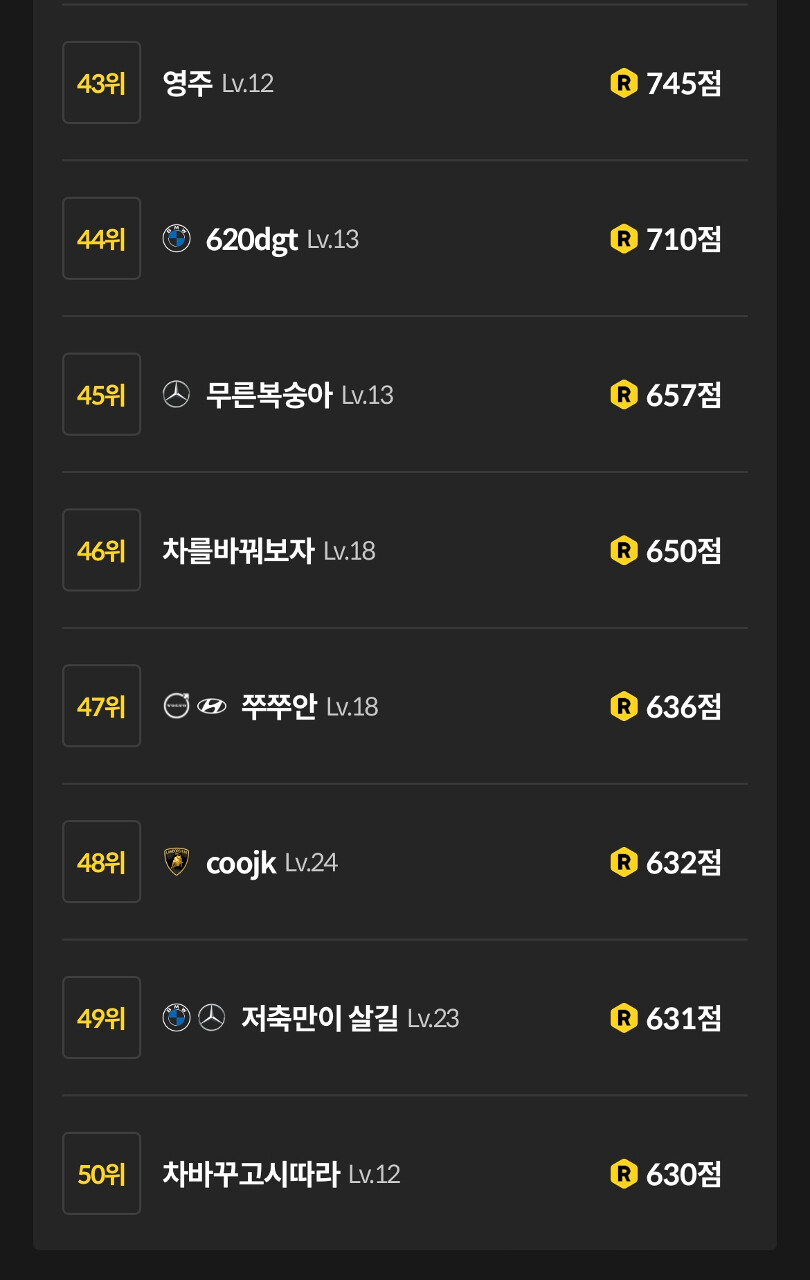Click the BMW logo beside 620dgt
810x1280 pixels.
tap(176, 239)
